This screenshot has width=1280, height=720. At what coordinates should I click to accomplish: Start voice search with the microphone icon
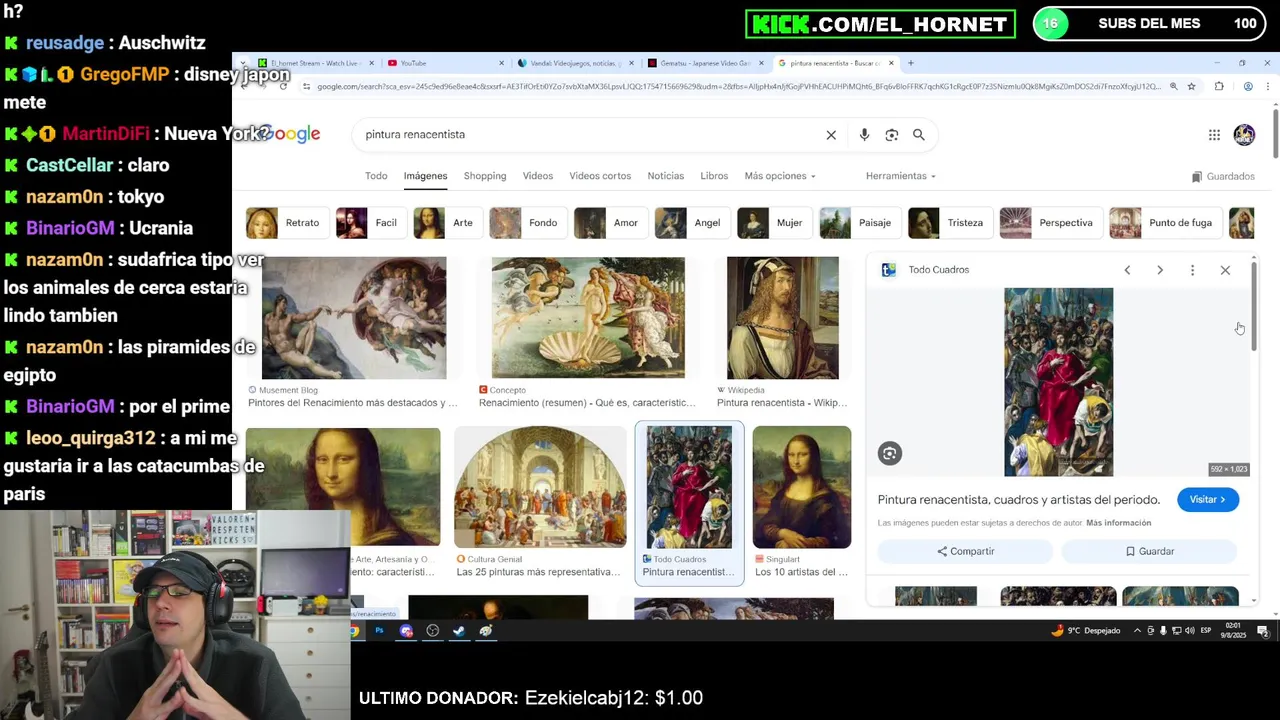[x=864, y=135]
